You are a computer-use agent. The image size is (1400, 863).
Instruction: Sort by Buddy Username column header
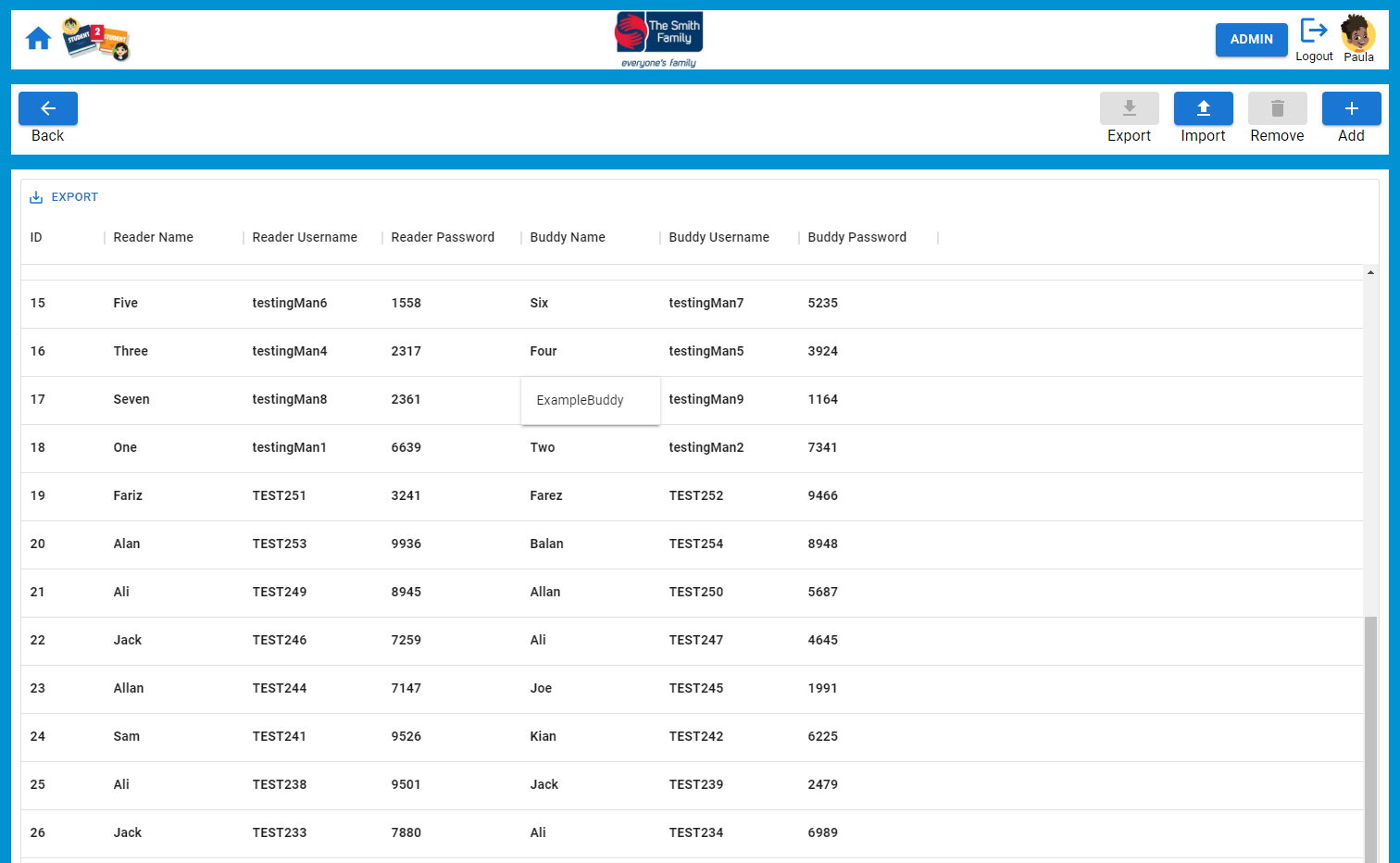click(719, 238)
